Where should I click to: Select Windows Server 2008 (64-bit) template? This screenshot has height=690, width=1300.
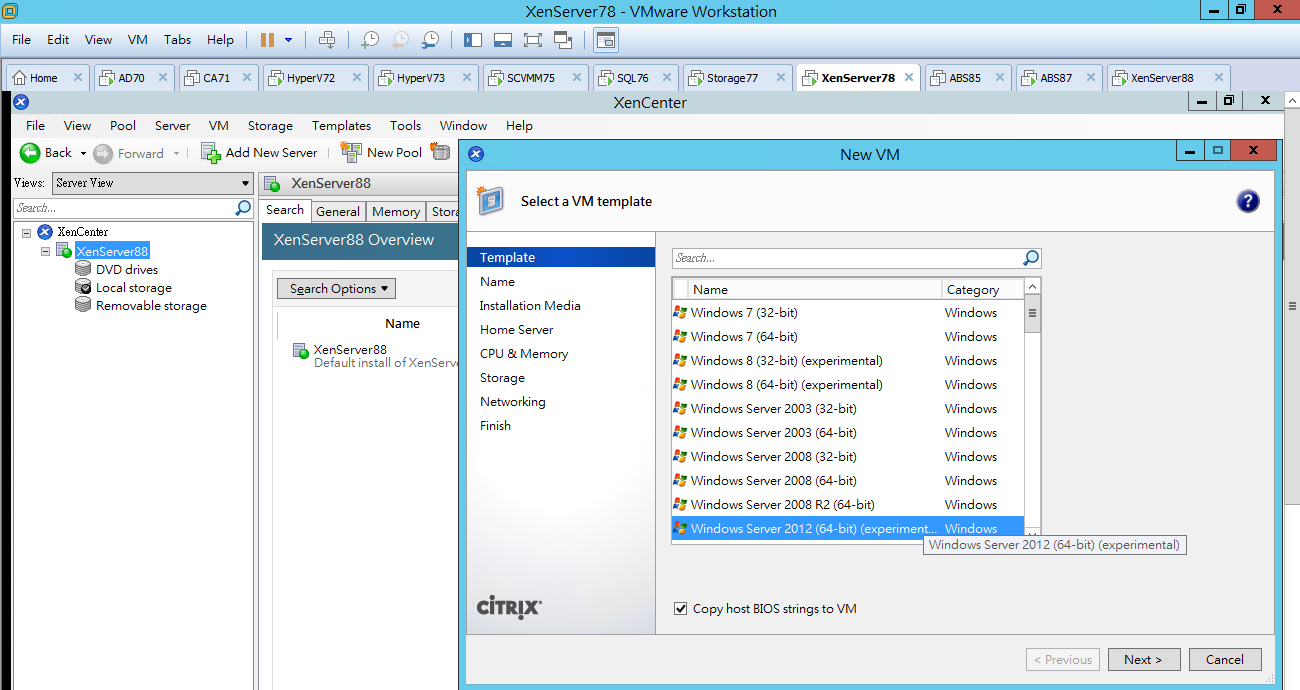(x=848, y=481)
